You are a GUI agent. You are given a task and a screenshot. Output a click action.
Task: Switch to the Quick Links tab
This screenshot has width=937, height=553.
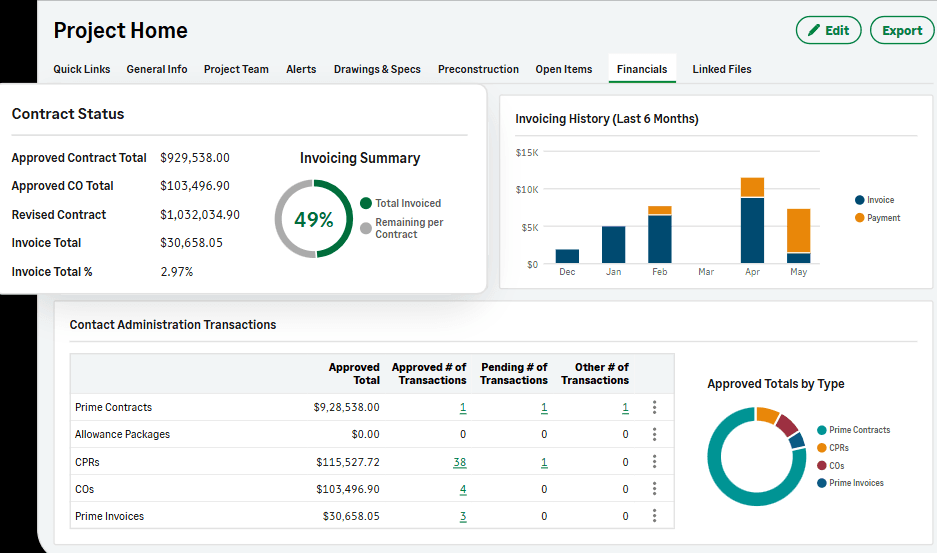82,69
